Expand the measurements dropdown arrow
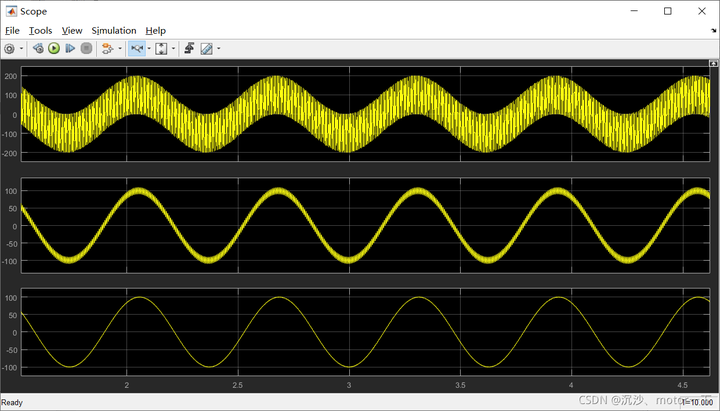The image size is (720, 411). click(218, 48)
